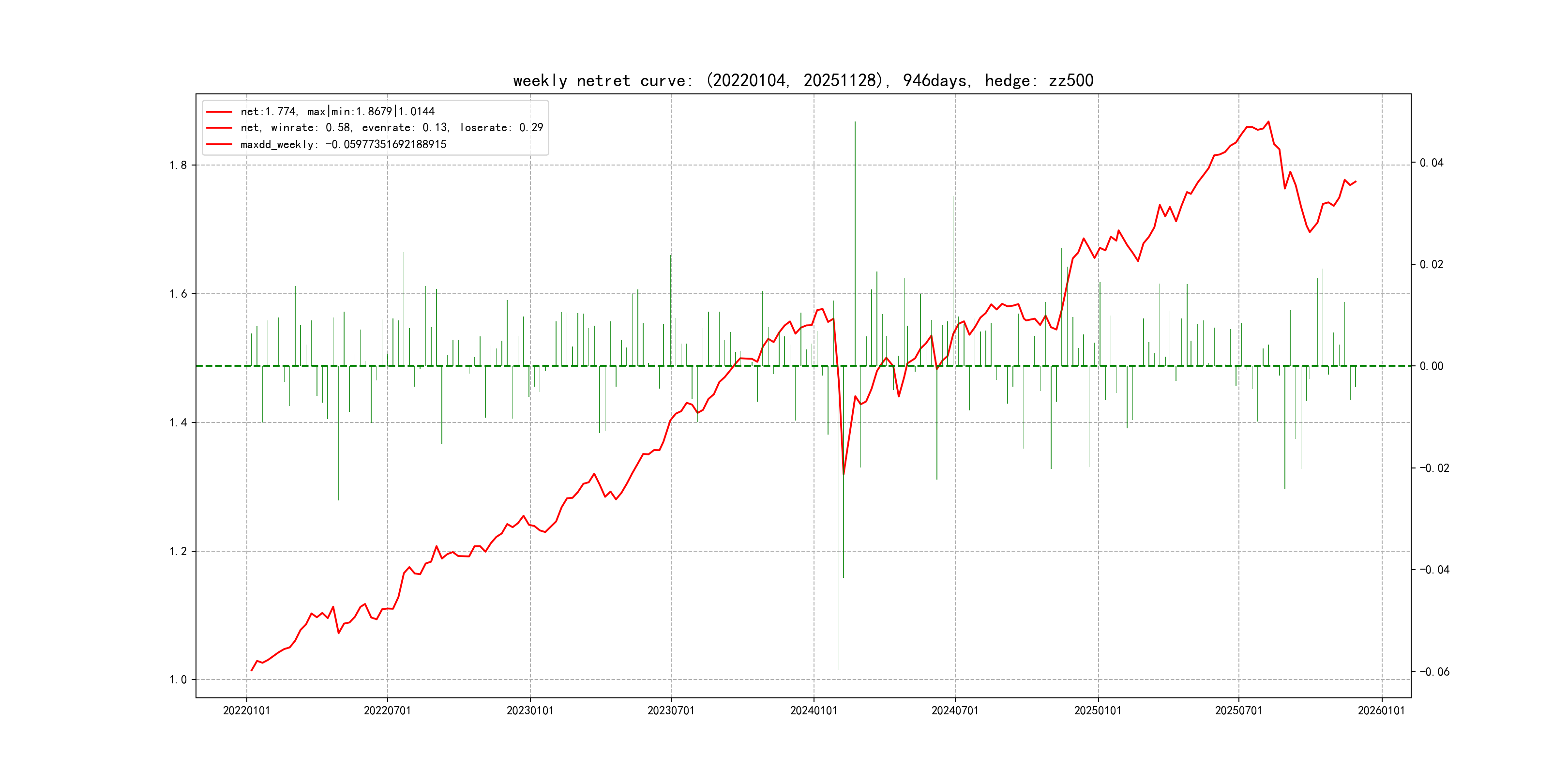Click the 20230701 x-axis date label
This screenshot has height=784, width=1568.
(x=671, y=710)
